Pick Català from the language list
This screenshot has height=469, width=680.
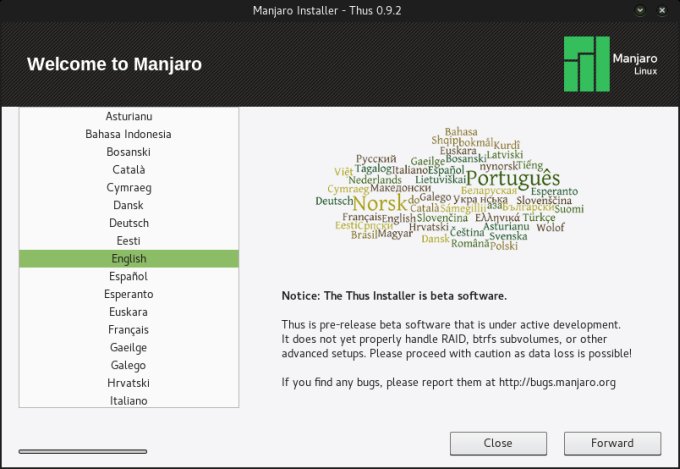coord(129,170)
